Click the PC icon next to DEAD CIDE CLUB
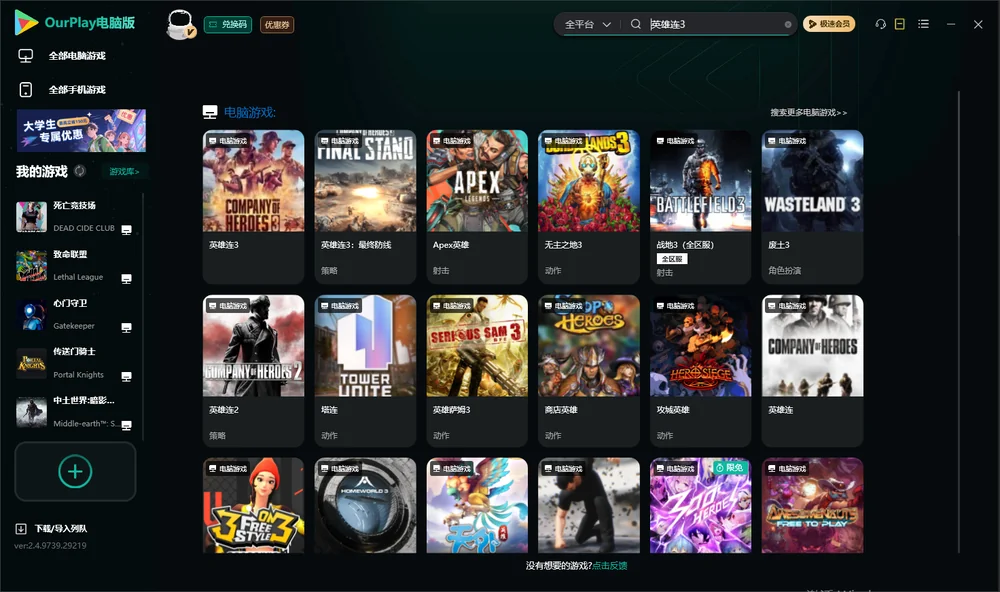The image size is (1000, 592). tap(126, 230)
